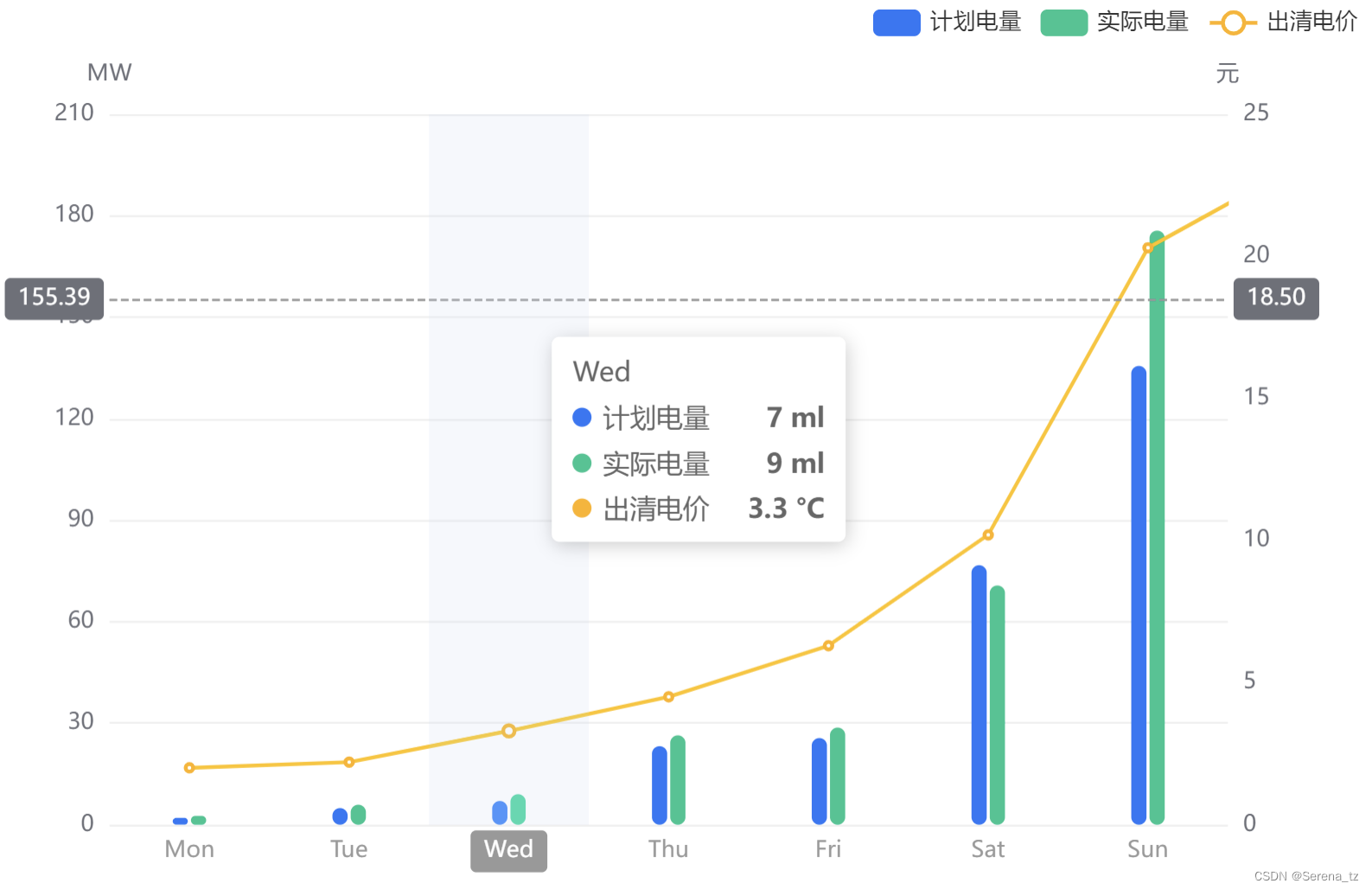Image resolution: width=1372 pixels, height=890 pixels.
Task: Click the price line point above Sat
Action: [988, 535]
